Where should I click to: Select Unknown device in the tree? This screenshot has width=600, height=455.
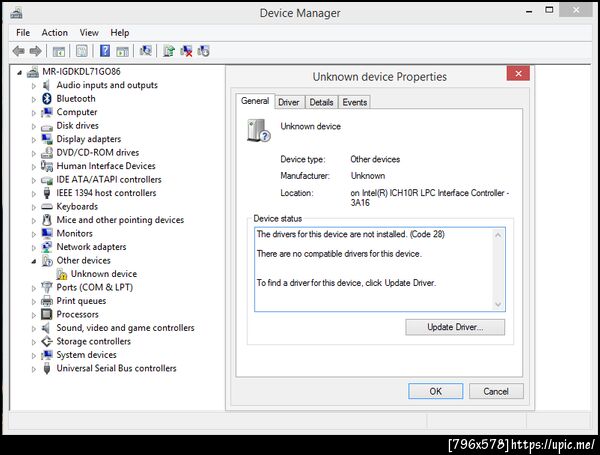[x=104, y=274]
